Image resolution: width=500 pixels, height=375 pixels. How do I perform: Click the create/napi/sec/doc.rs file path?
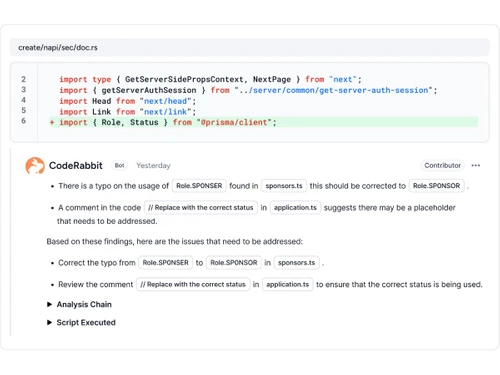(x=58, y=48)
